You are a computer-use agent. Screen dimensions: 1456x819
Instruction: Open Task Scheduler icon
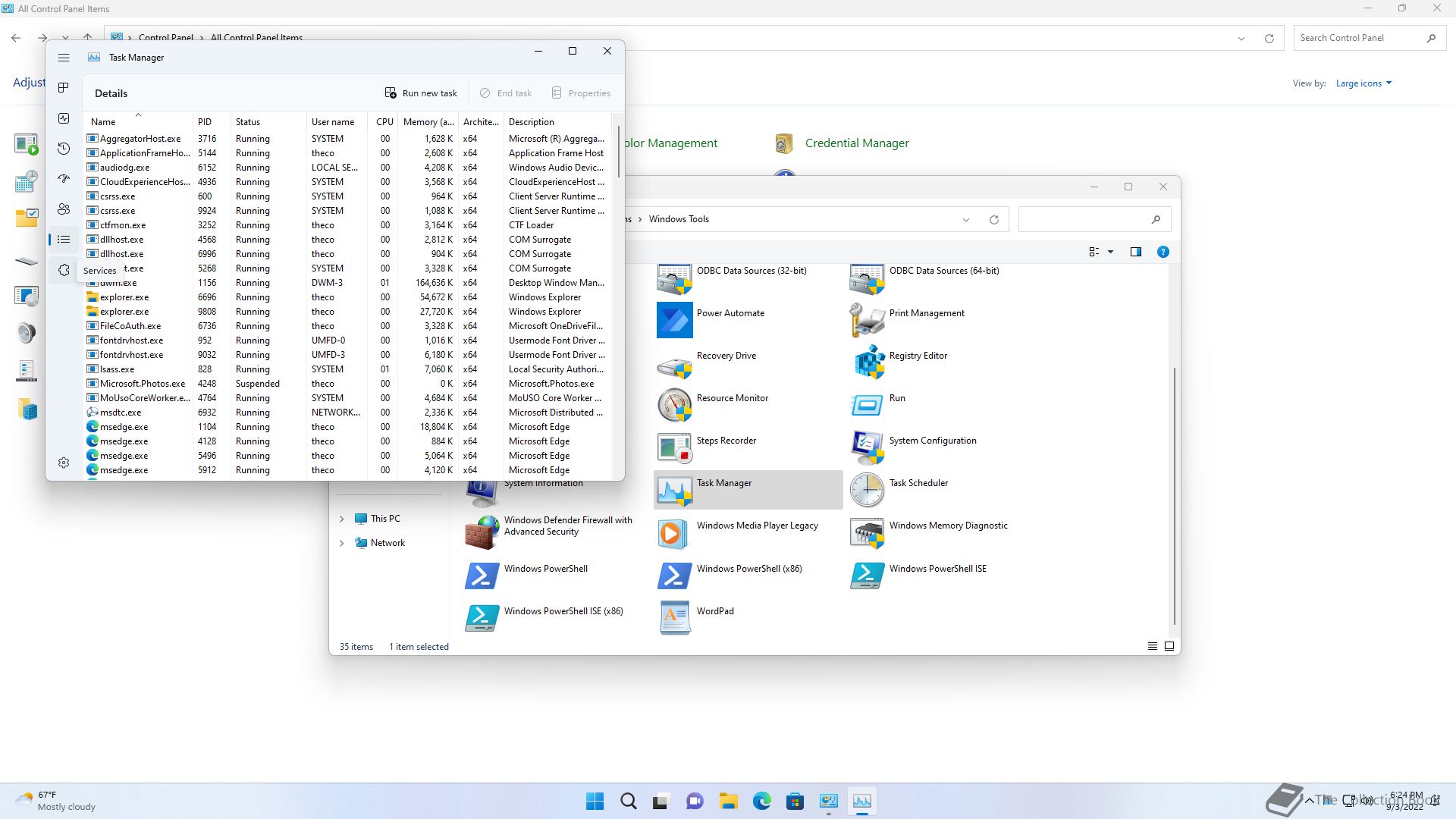point(867,490)
